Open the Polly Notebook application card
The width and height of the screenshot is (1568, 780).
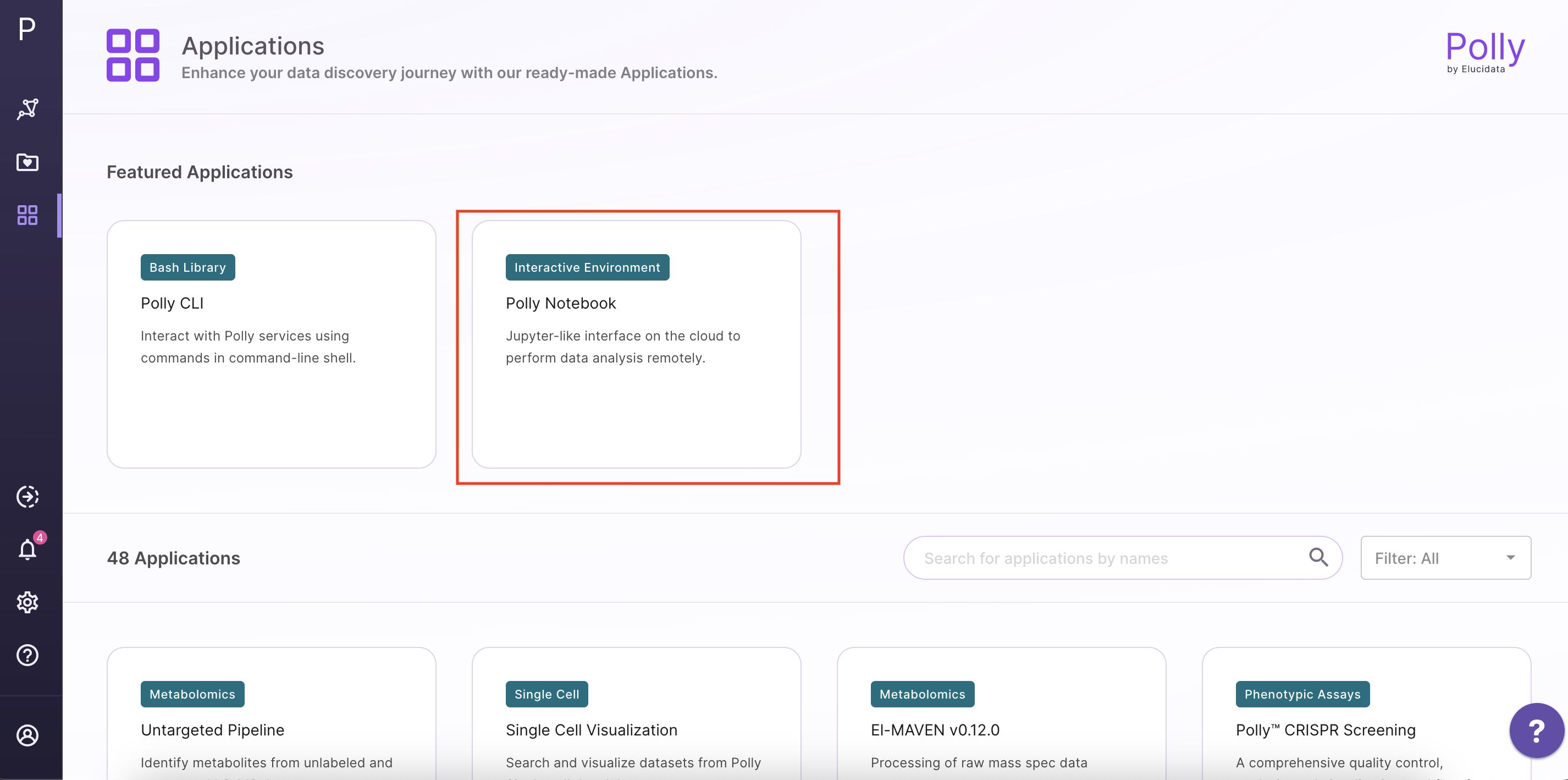[x=636, y=344]
